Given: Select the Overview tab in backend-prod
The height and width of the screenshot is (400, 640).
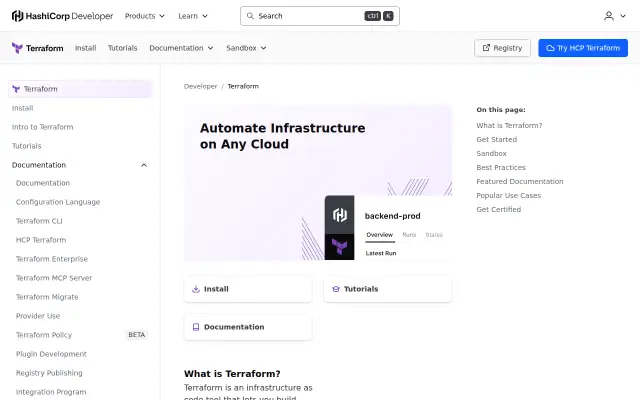Looking at the screenshot, I should point(380,235).
